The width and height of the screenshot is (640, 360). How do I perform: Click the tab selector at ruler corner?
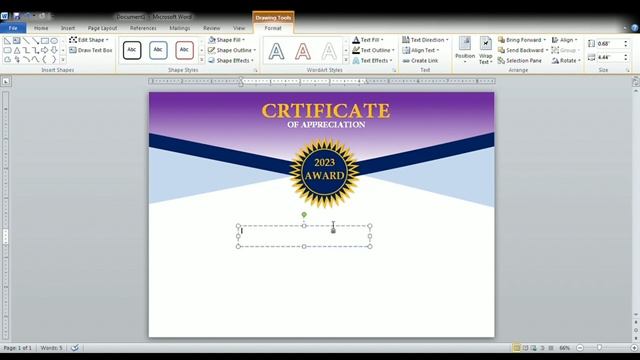pos(6,81)
